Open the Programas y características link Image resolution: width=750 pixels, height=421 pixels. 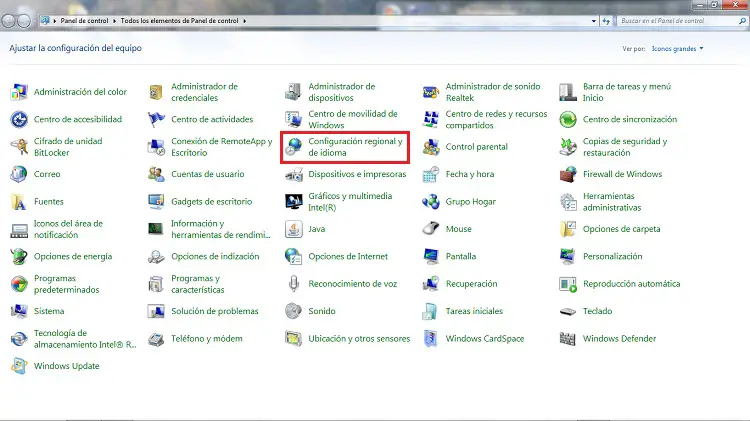(198, 284)
